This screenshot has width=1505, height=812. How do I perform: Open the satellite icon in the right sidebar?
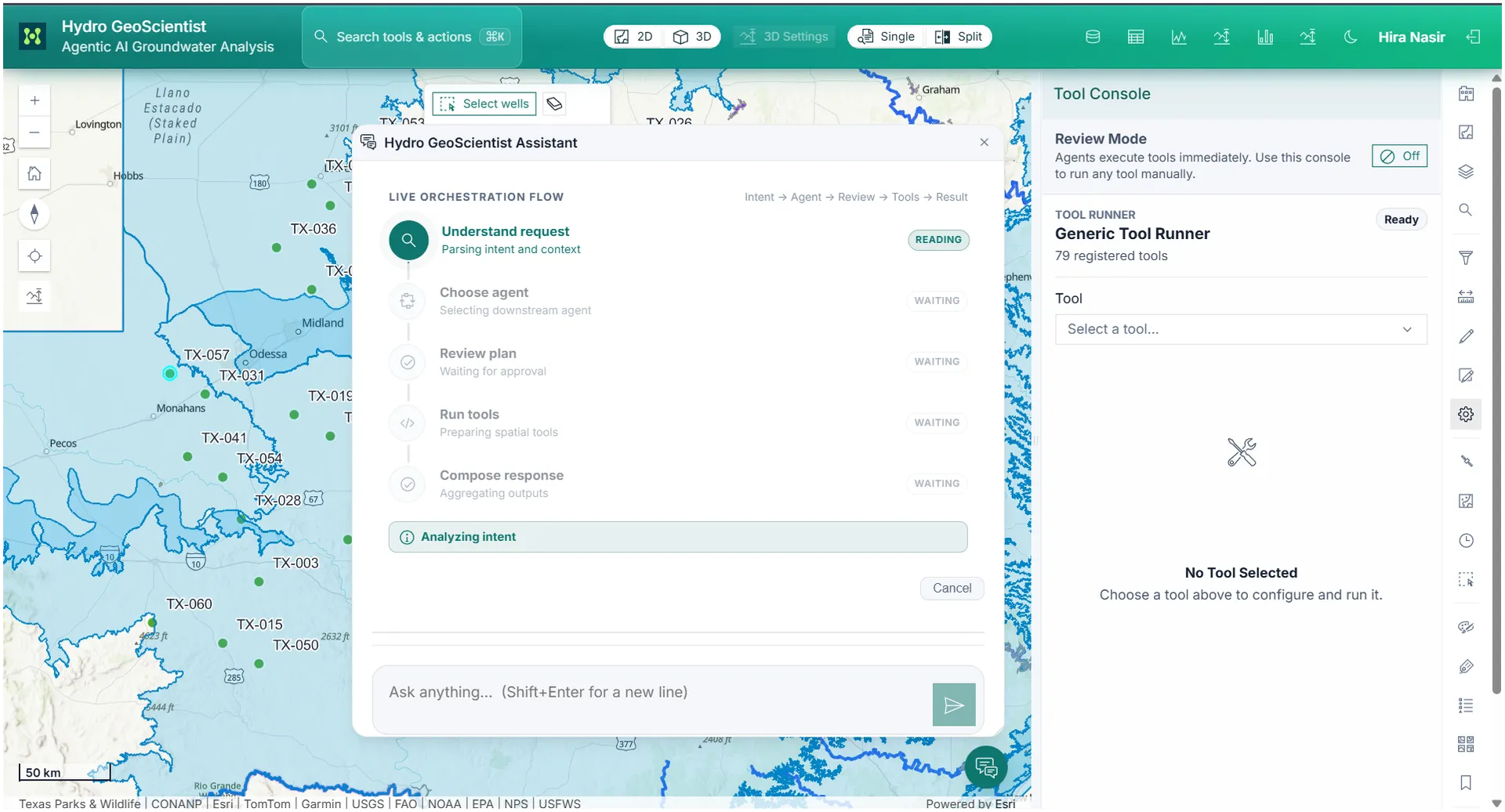click(x=1466, y=461)
